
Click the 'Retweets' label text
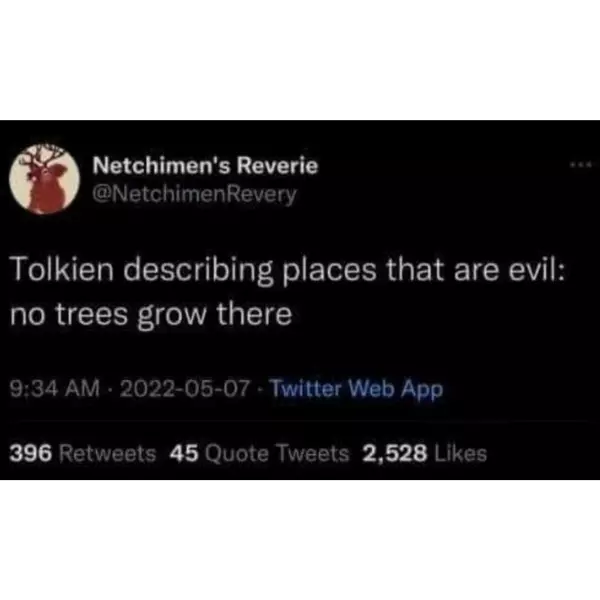pos(108,453)
